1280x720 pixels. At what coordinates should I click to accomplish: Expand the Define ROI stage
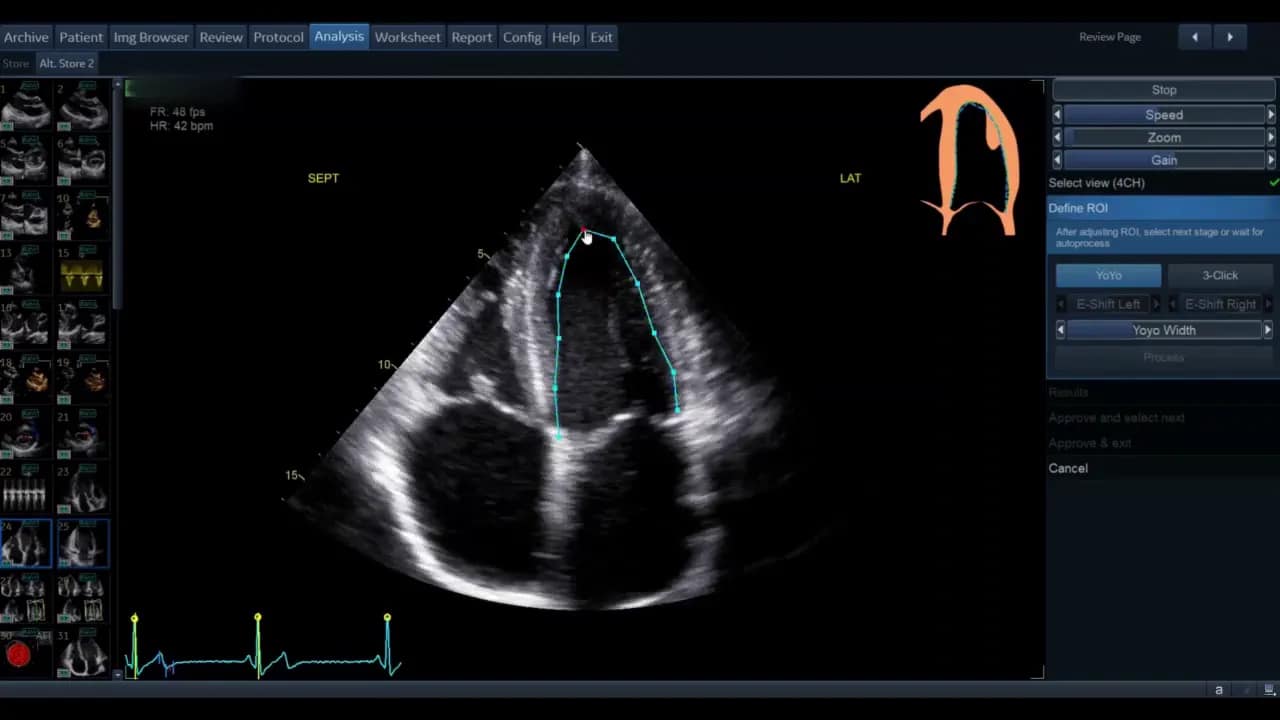point(1078,208)
